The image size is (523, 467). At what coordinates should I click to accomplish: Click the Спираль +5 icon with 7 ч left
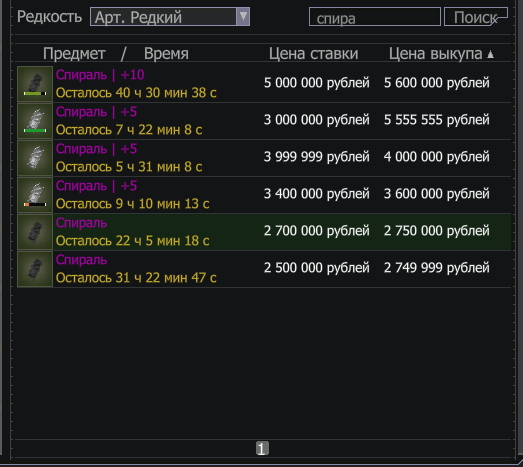(x=35, y=121)
